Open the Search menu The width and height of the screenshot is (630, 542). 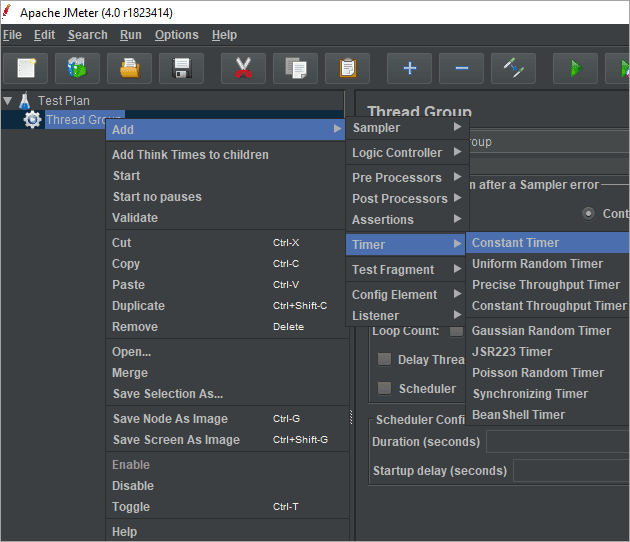87,35
